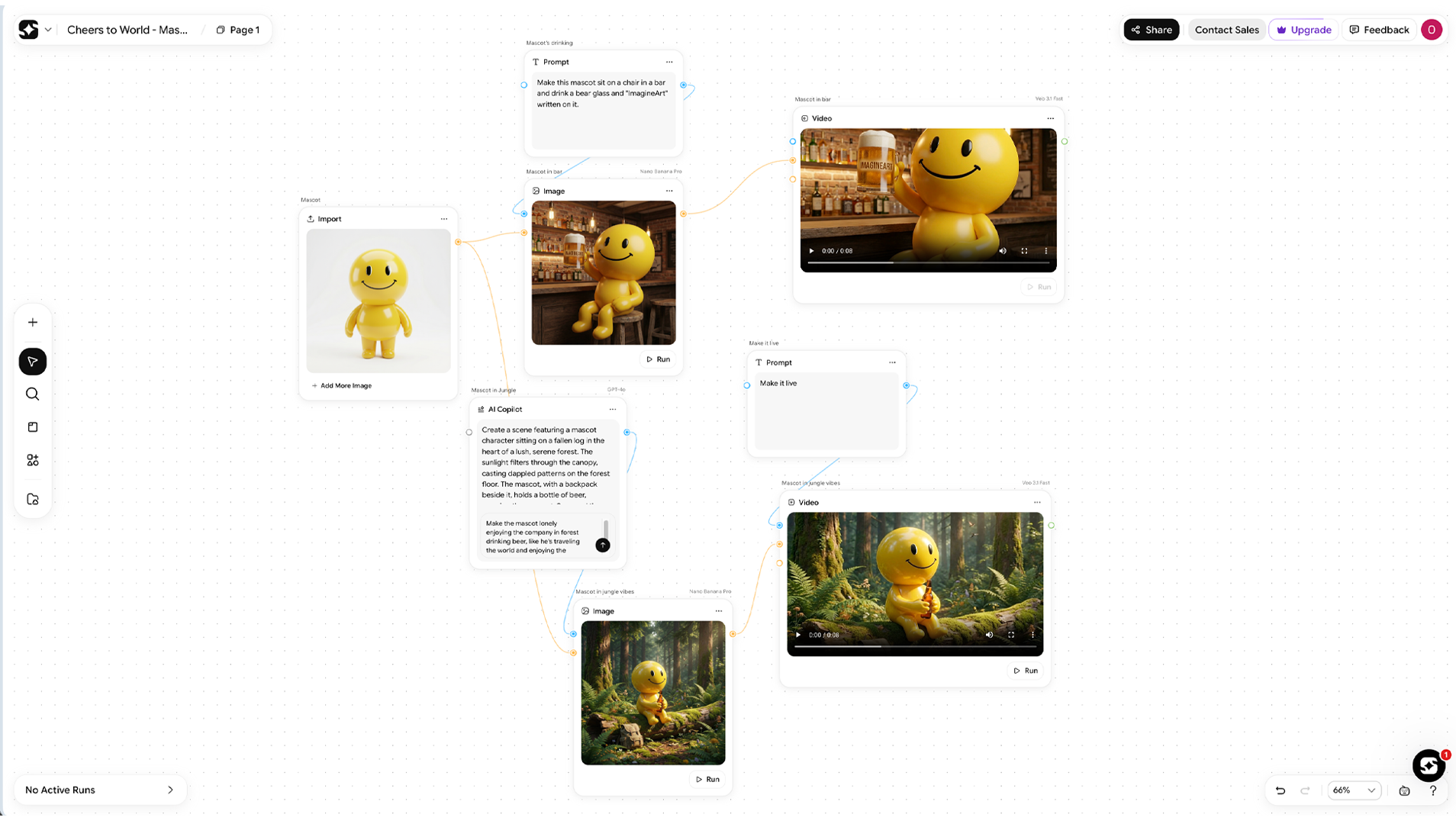Select the cursor/select tool in left toolbar
The height and width of the screenshot is (824, 1456).
tap(32, 362)
